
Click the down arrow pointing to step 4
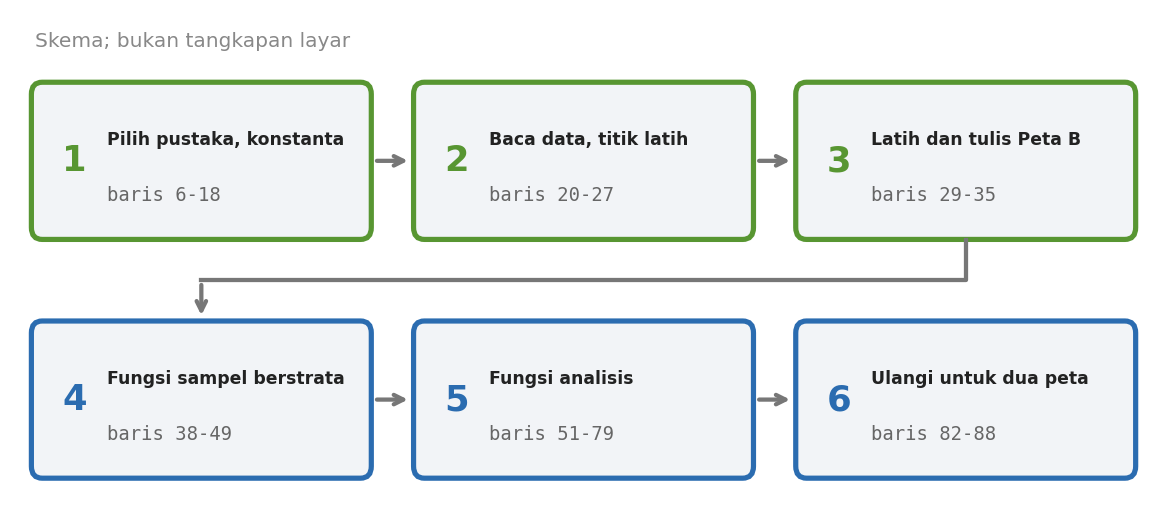click(x=201, y=298)
